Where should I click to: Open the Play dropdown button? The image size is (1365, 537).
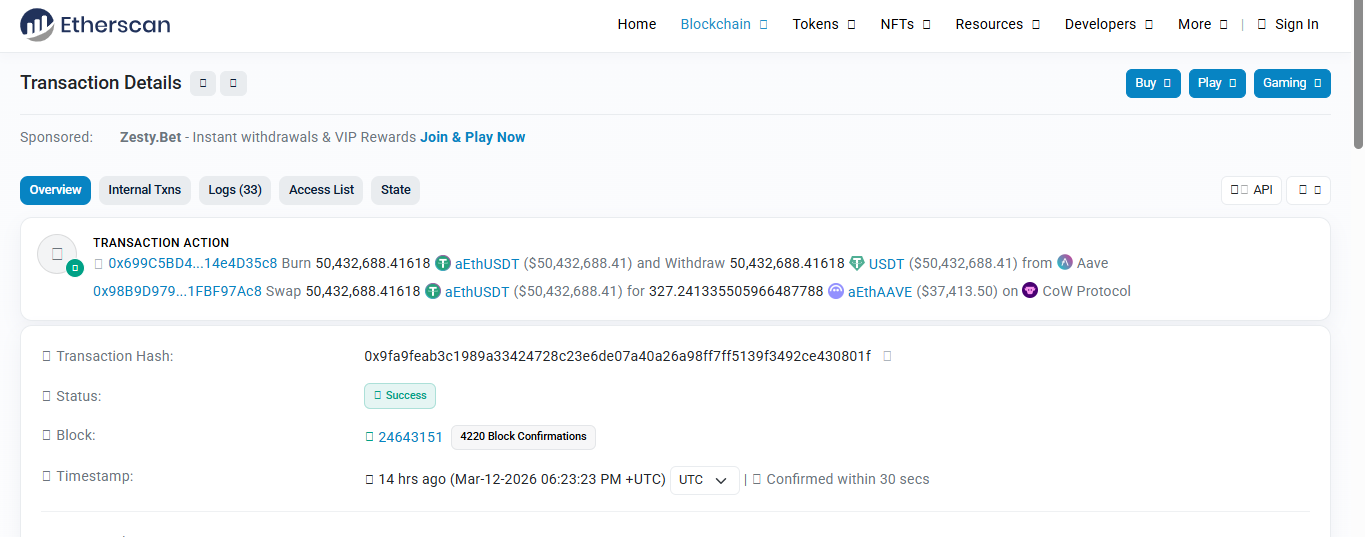coord(1217,83)
